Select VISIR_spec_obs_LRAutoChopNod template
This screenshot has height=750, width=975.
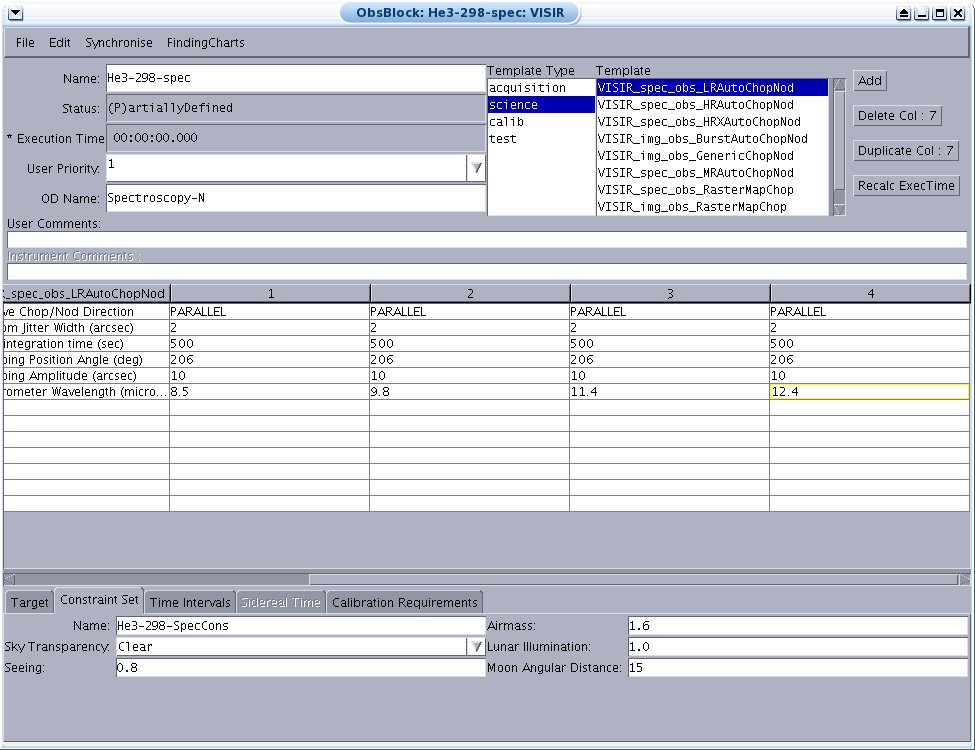713,88
